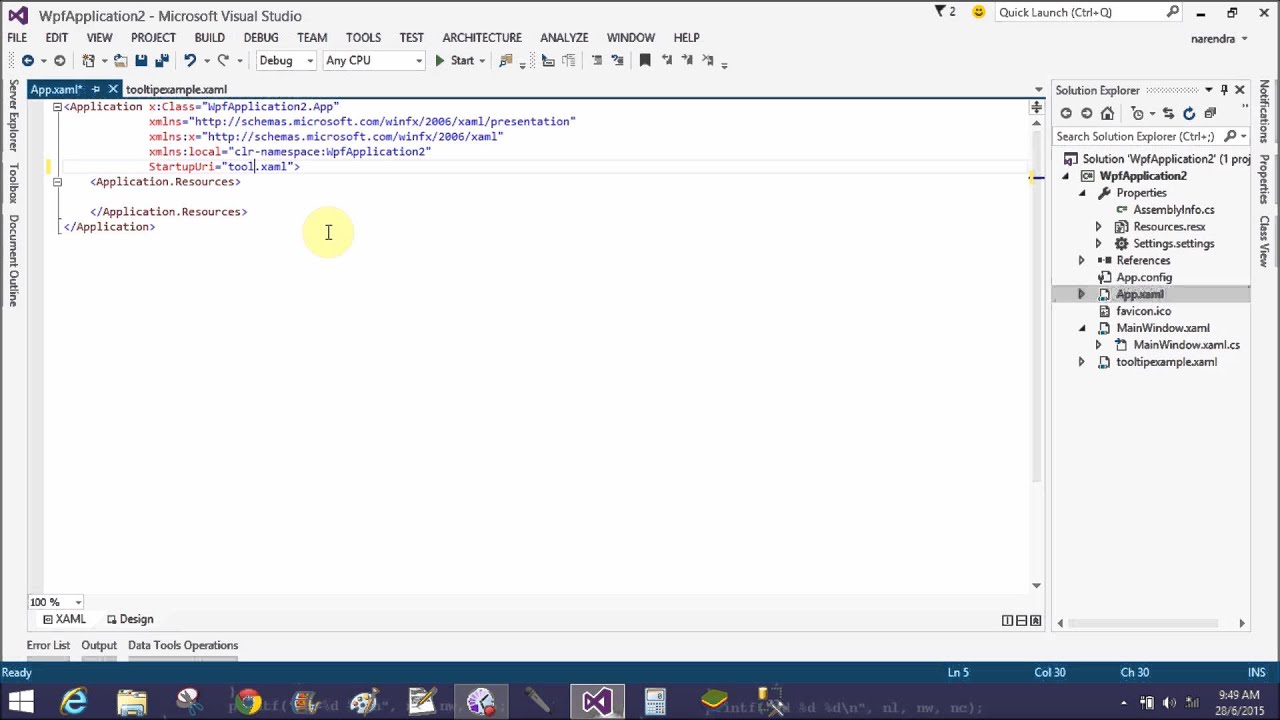Open a file with the toolbar folder icon
Viewport: 1280px width, 720px height.
(x=120, y=61)
